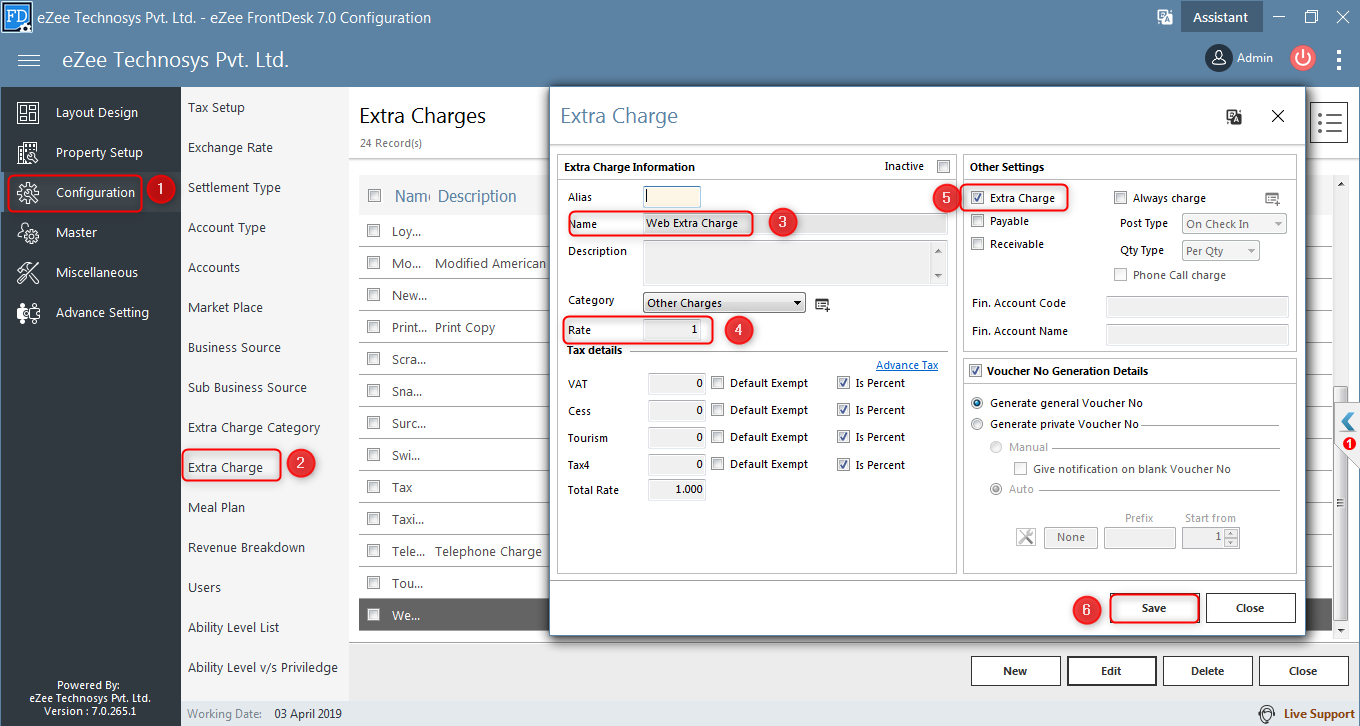Open the Category dropdown
The height and width of the screenshot is (726, 1360).
coord(724,303)
